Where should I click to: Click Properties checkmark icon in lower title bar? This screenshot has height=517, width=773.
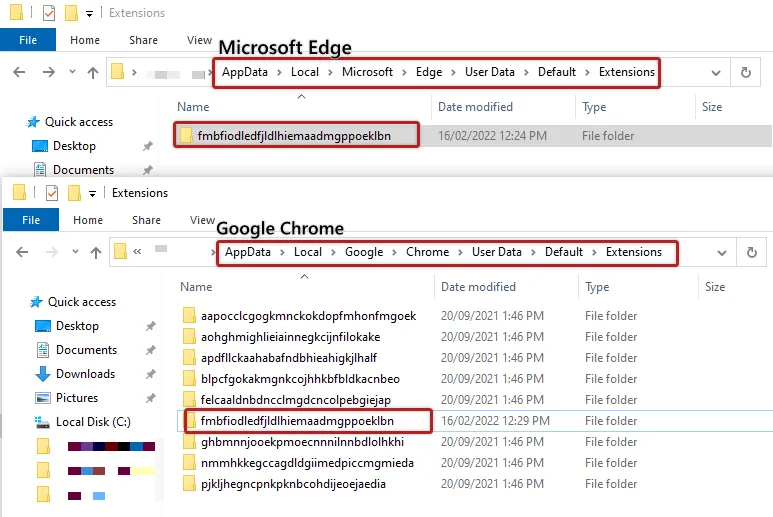click(51, 193)
